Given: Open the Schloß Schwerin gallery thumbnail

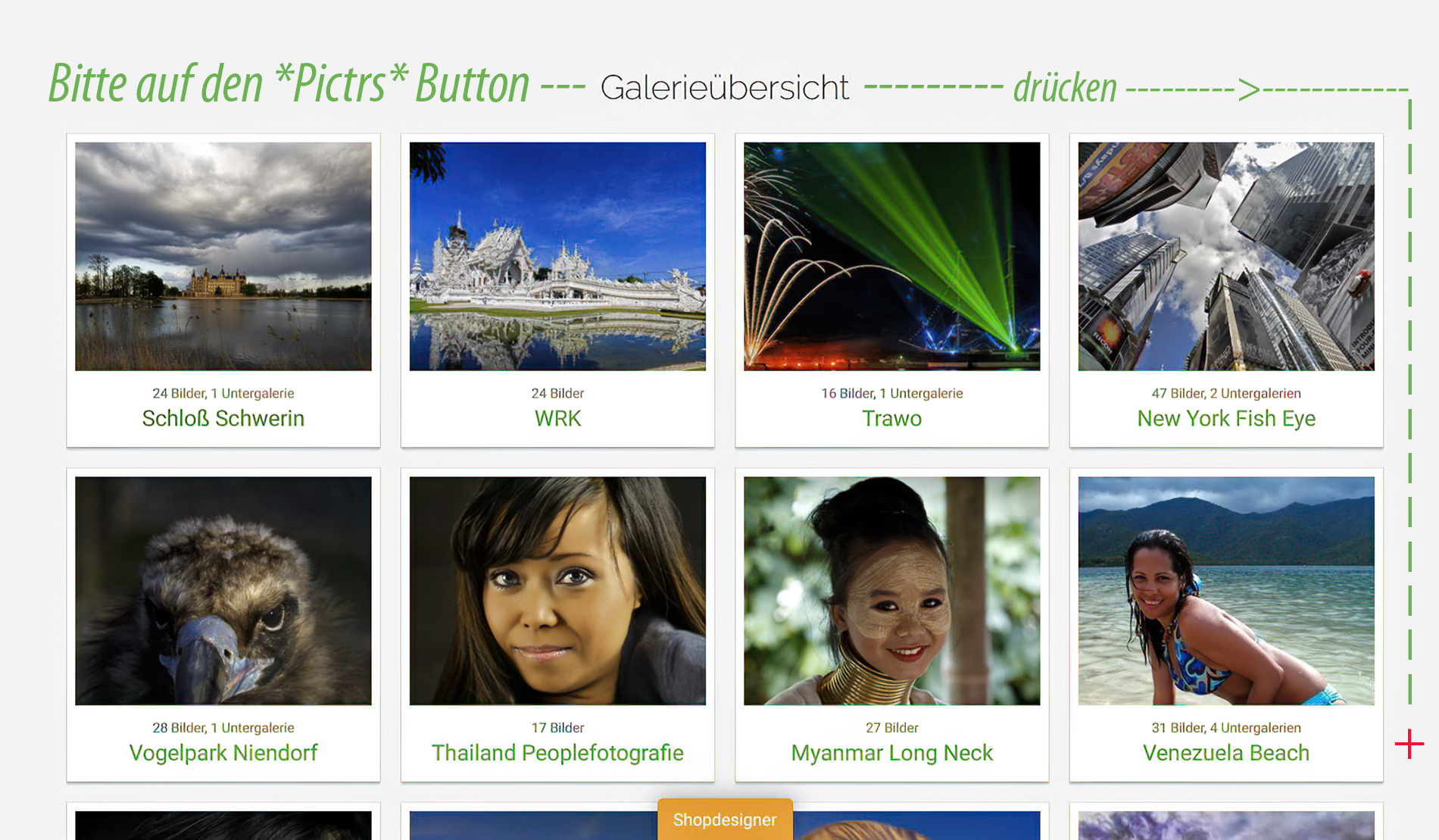Looking at the screenshot, I should pos(223,256).
